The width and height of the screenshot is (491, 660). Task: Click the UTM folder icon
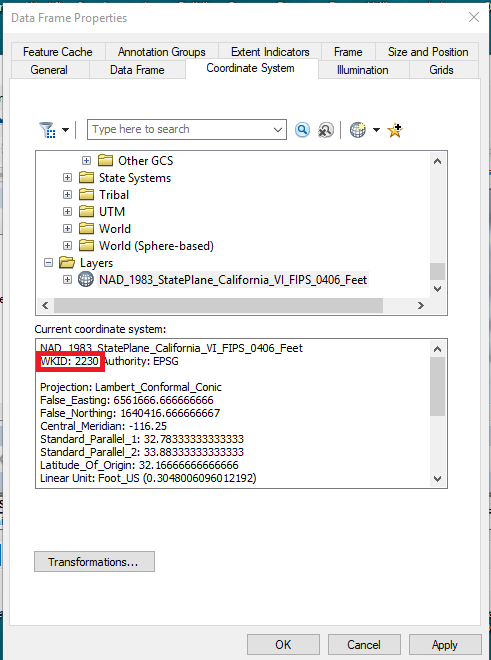(x=86, y=211)
